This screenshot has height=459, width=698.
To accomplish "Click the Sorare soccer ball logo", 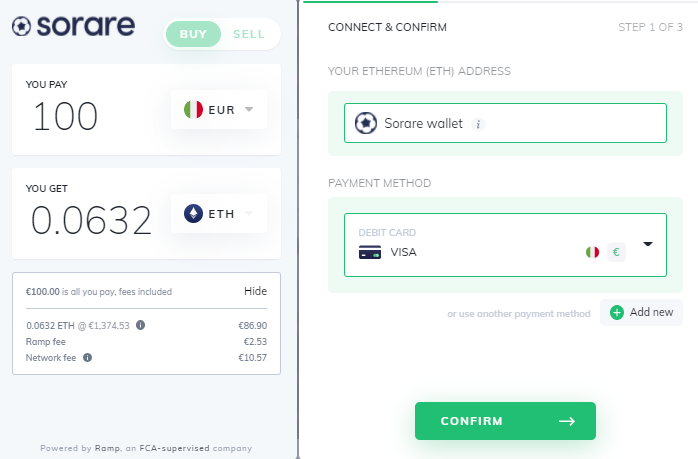I will [x=21, y=26].
